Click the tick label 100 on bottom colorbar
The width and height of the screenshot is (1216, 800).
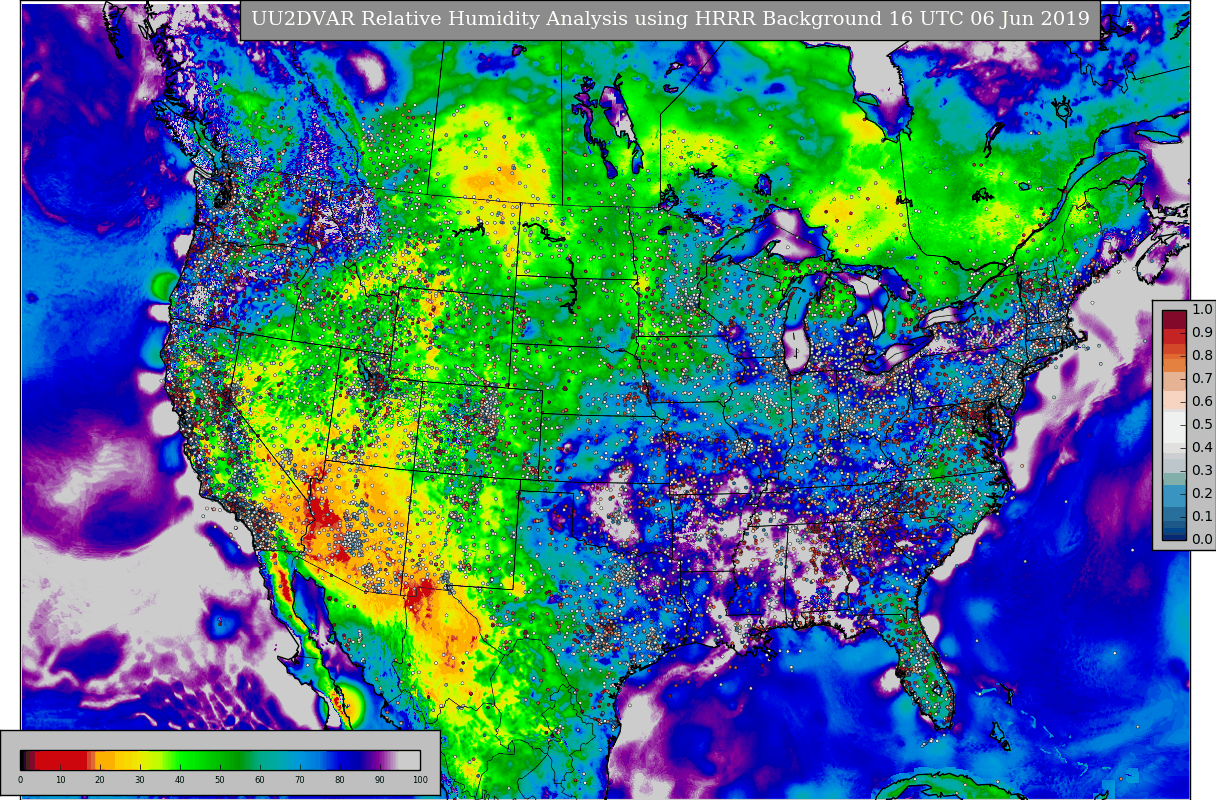click(x=420, y=780)
